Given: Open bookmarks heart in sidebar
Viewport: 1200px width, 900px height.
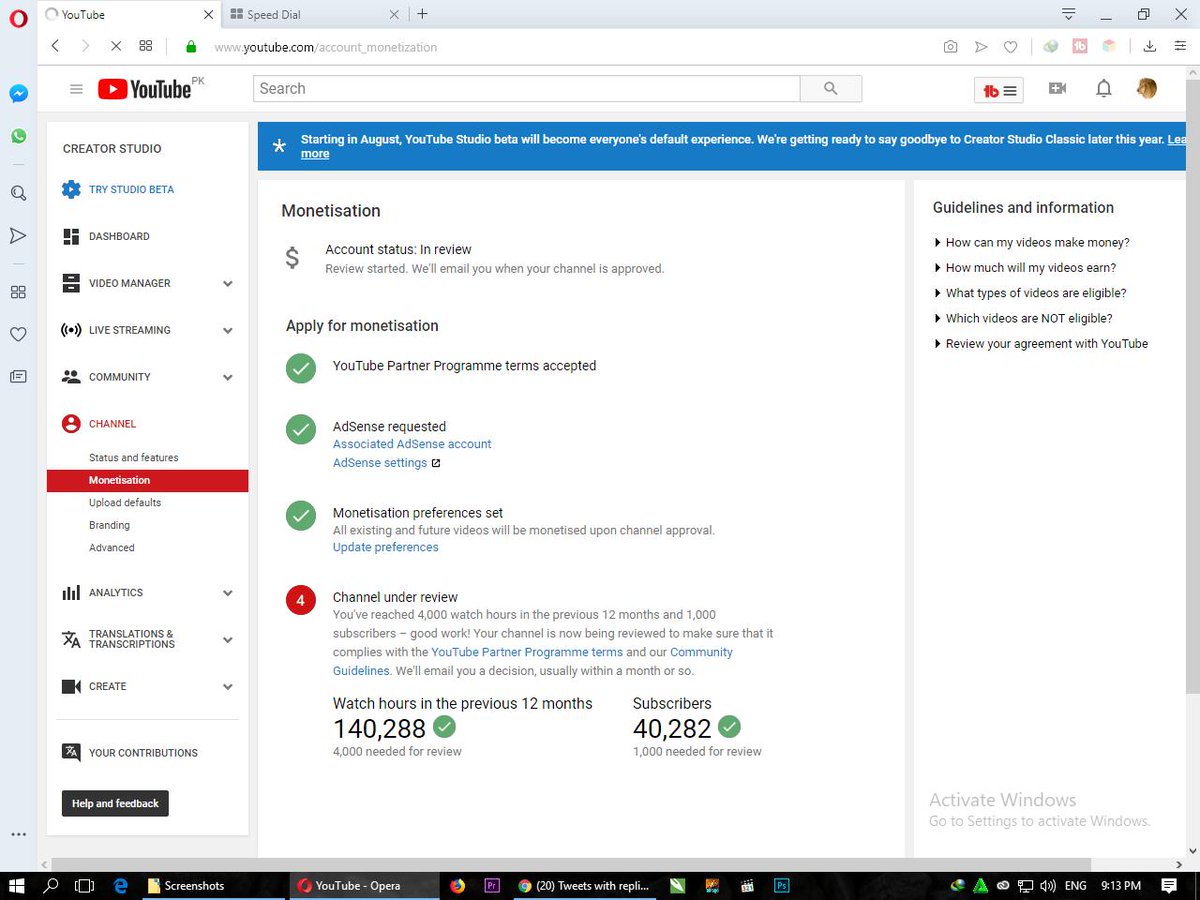Looking at the screenshot, I should click(18, 334).
